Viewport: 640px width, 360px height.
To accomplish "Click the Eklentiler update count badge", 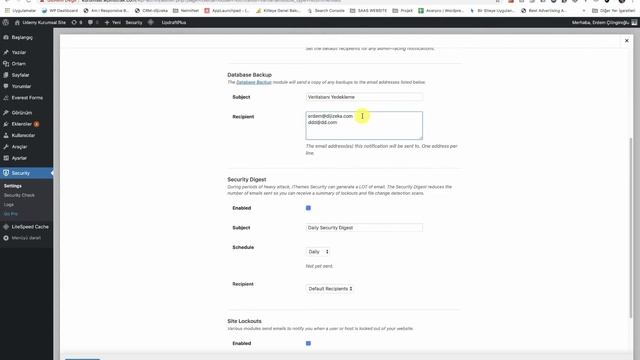I will (36, 124).
